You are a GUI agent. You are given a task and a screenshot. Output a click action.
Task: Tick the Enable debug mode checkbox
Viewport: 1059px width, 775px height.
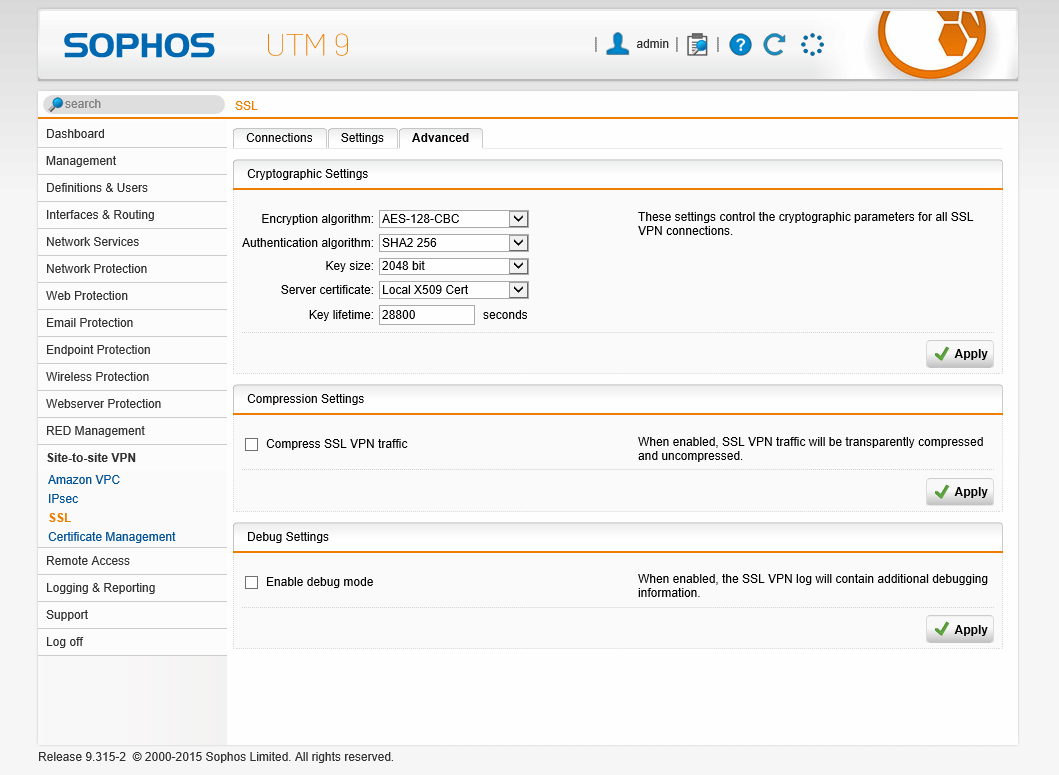coord(252,582)
